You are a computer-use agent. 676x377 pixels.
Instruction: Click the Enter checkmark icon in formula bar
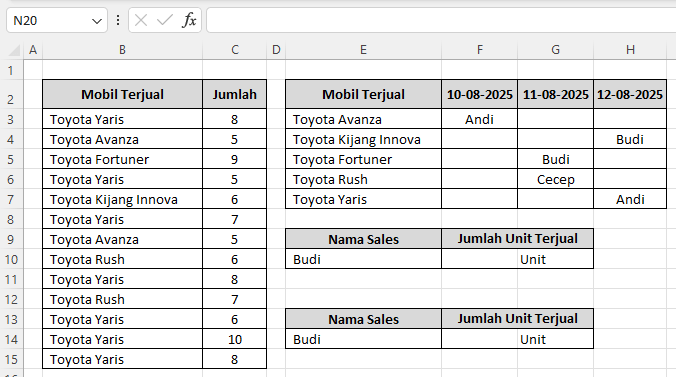point(165,20)
